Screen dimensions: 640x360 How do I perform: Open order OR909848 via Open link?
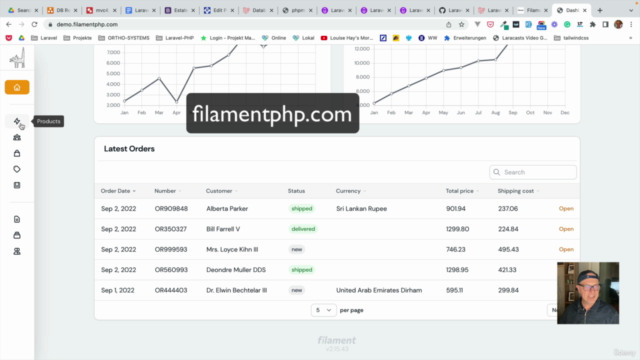[566, 209]
